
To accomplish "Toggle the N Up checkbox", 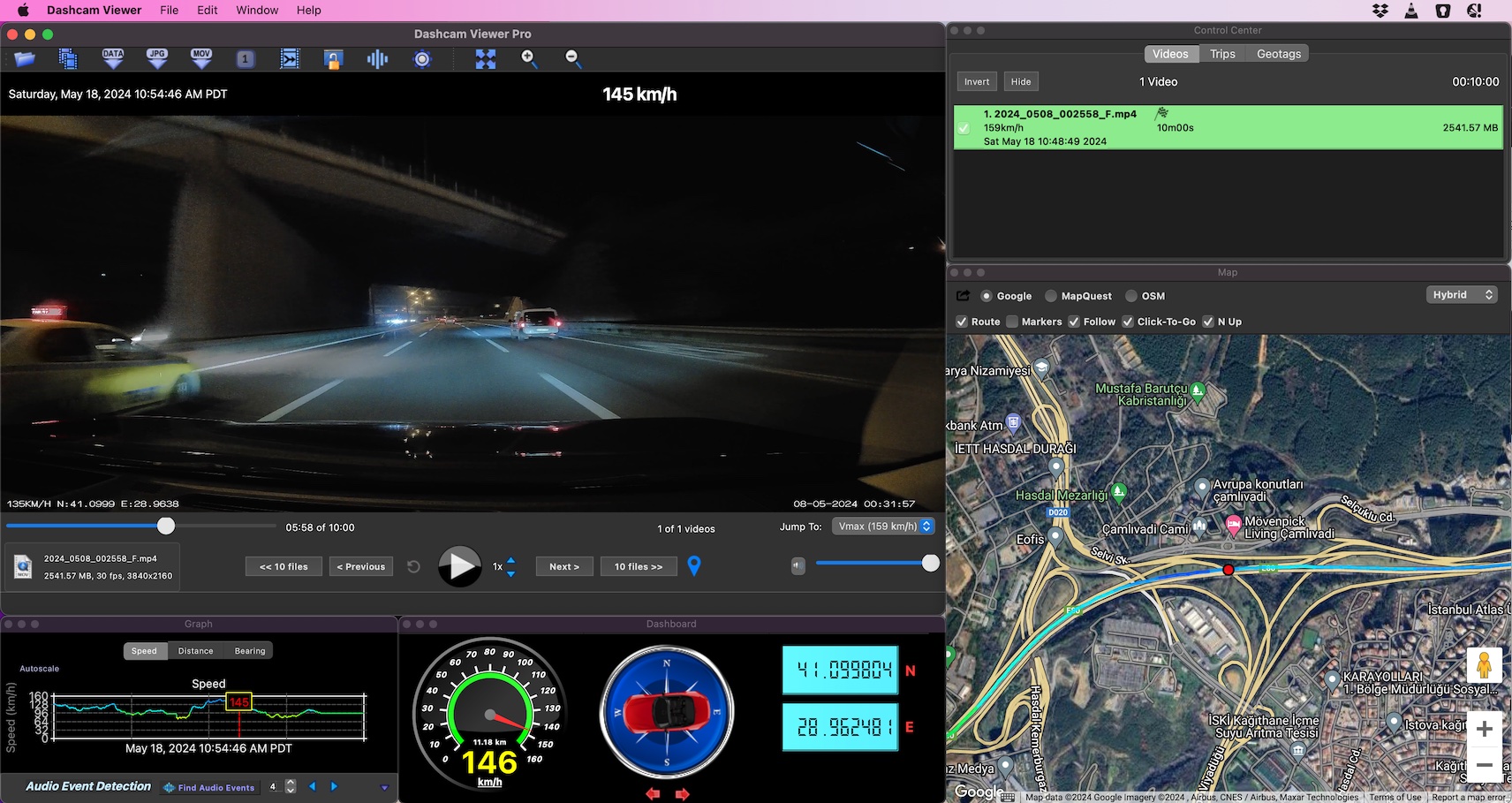I will (1208, 322).
